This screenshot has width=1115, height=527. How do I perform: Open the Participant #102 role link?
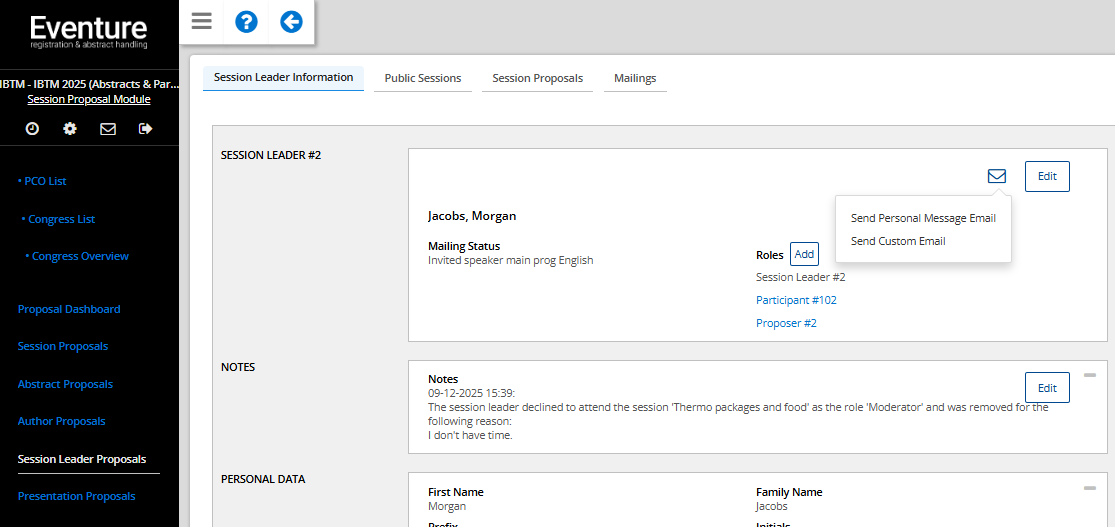click(796, 300)
